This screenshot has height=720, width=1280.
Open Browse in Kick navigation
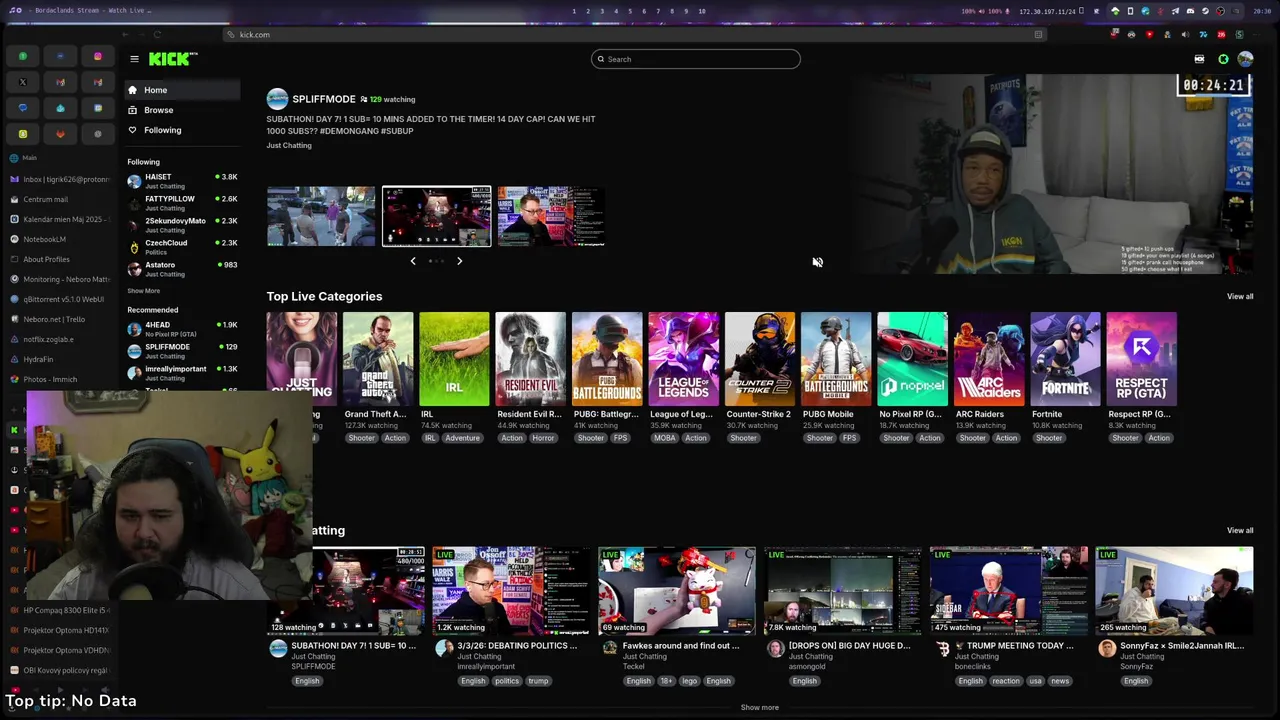(x=182, y=110)
